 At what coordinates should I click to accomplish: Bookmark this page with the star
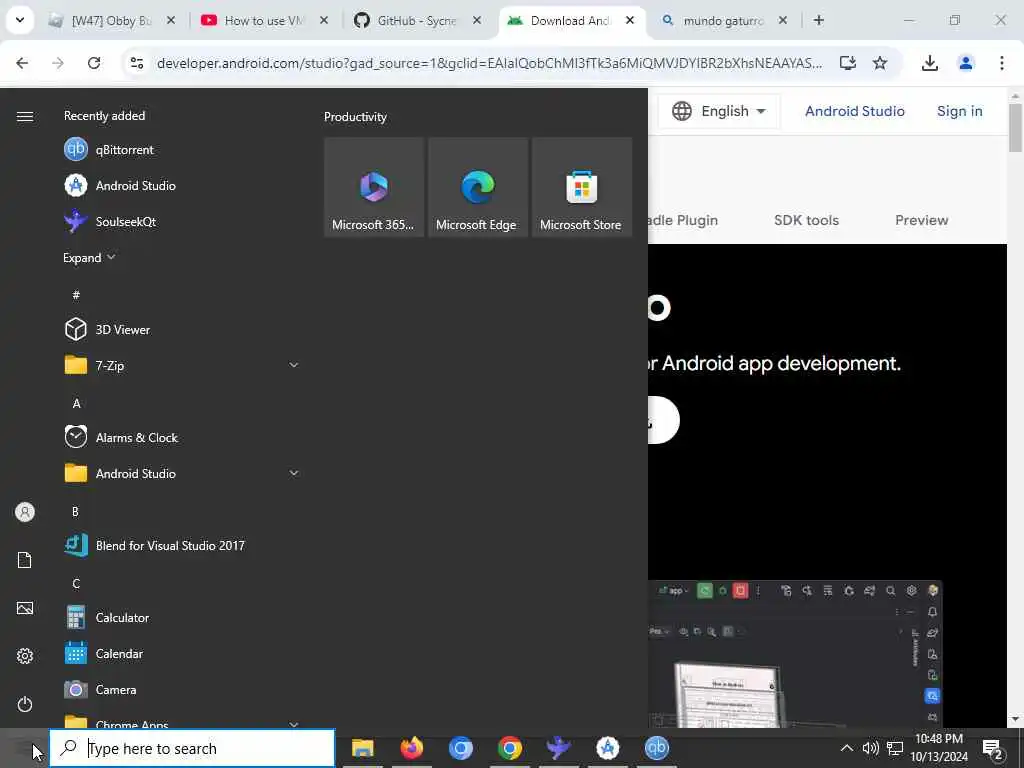880,63
